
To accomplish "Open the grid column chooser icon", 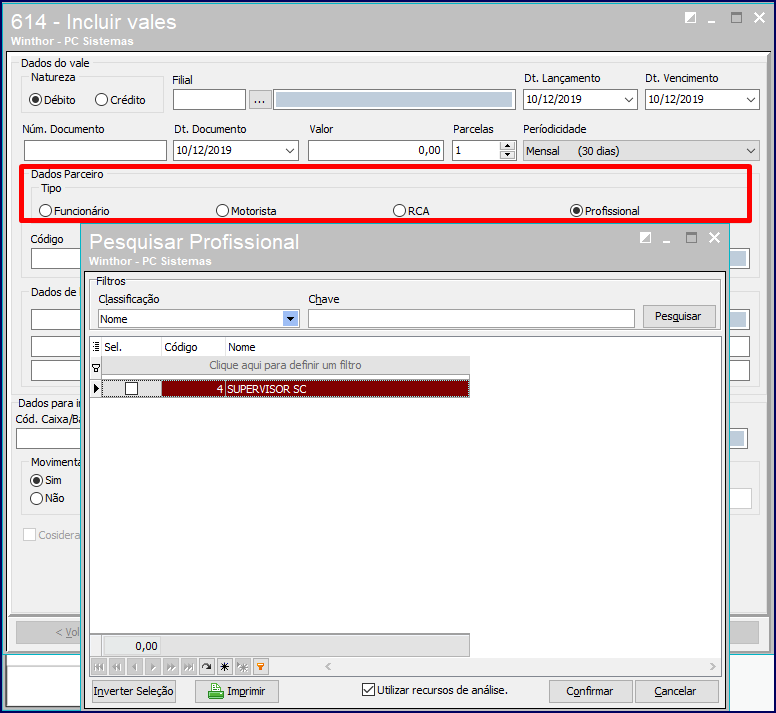I will [96, 347].
